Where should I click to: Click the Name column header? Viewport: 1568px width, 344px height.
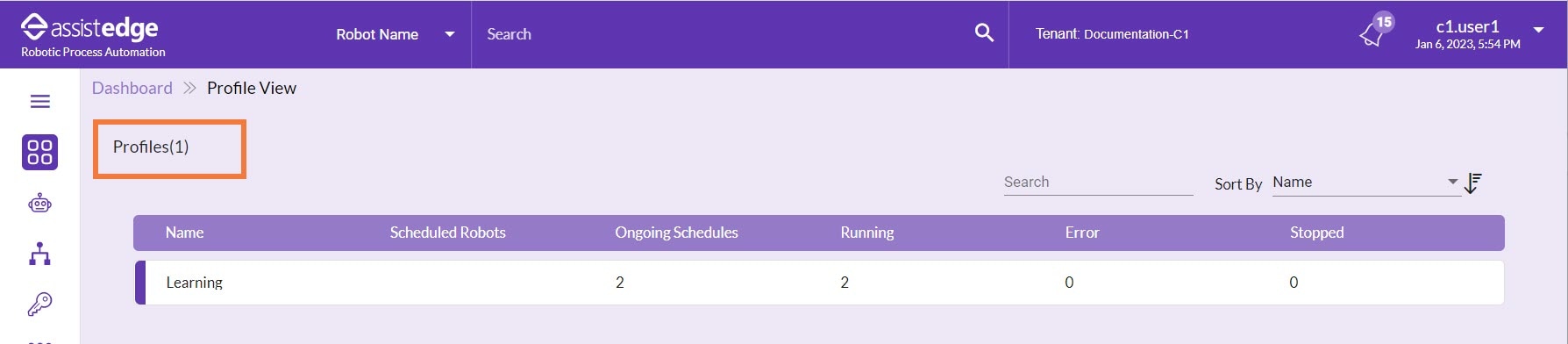(185, 233)
